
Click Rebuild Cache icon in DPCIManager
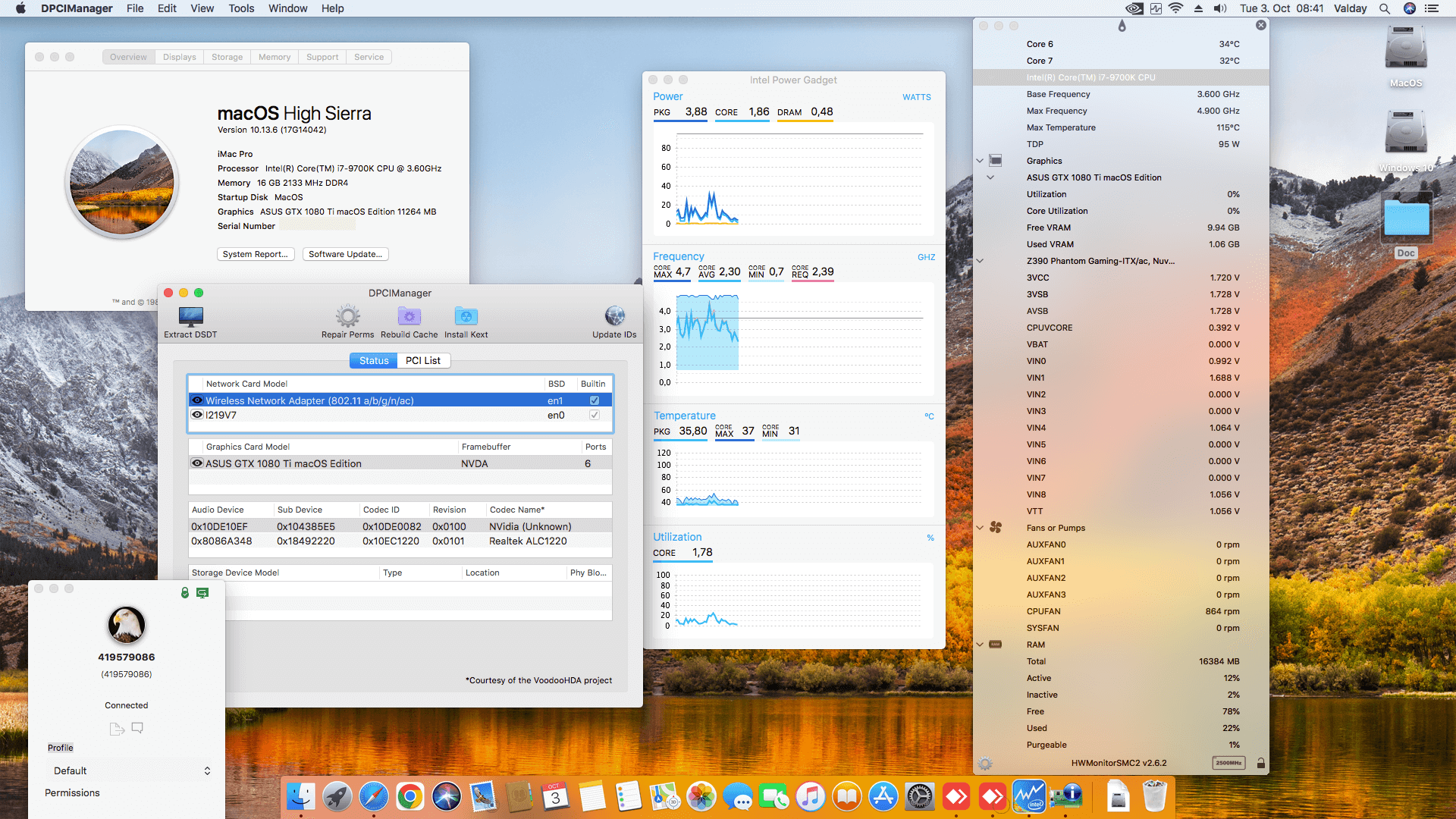(x=409, y=316)
